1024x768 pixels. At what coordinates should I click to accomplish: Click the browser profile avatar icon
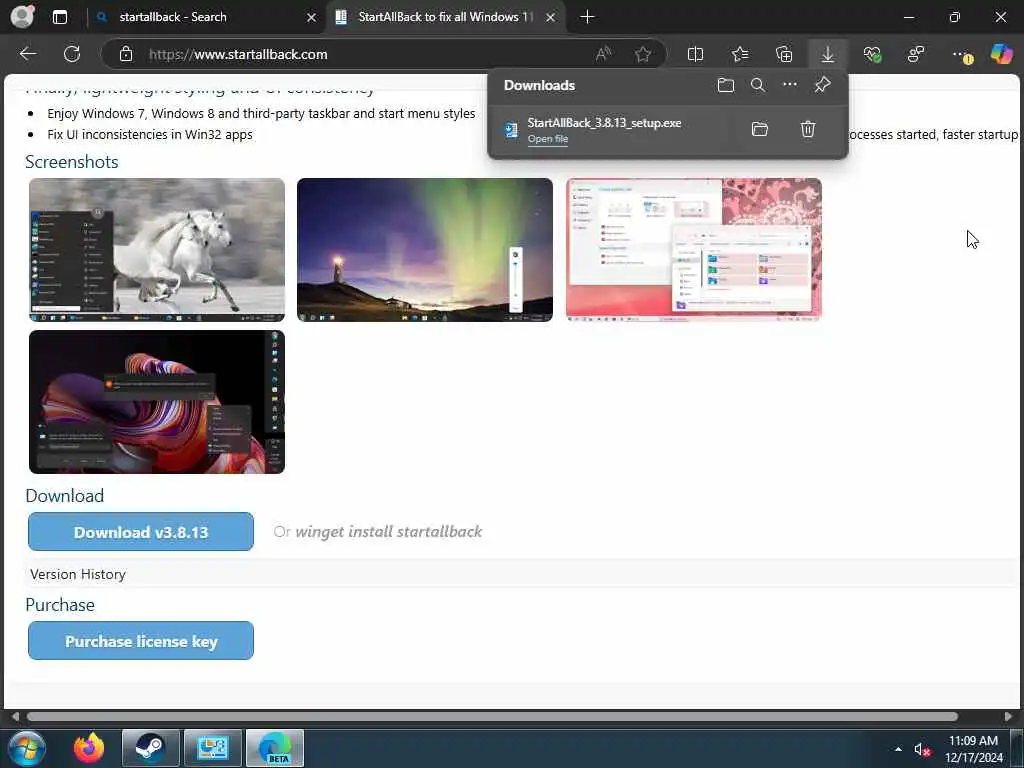(x=23, y=16)
